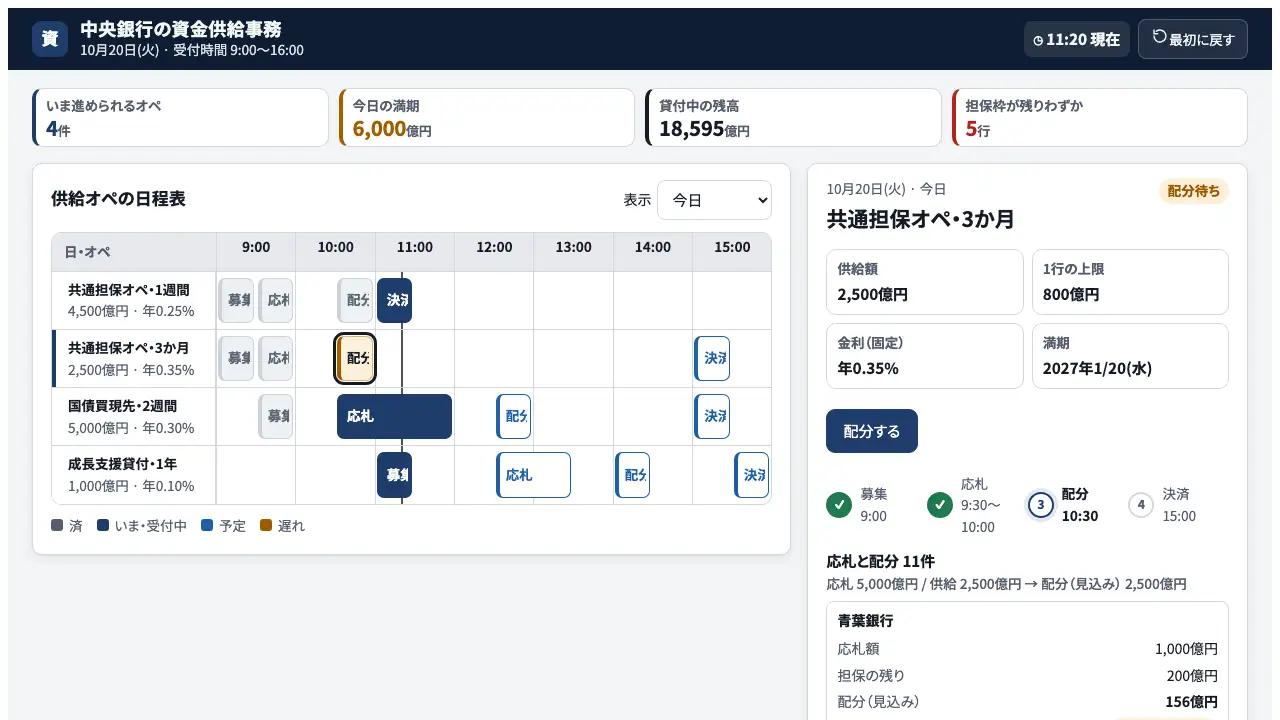Click 応札額 1,000億円 value
The image size is (1280, 720).
point(1187,649)
